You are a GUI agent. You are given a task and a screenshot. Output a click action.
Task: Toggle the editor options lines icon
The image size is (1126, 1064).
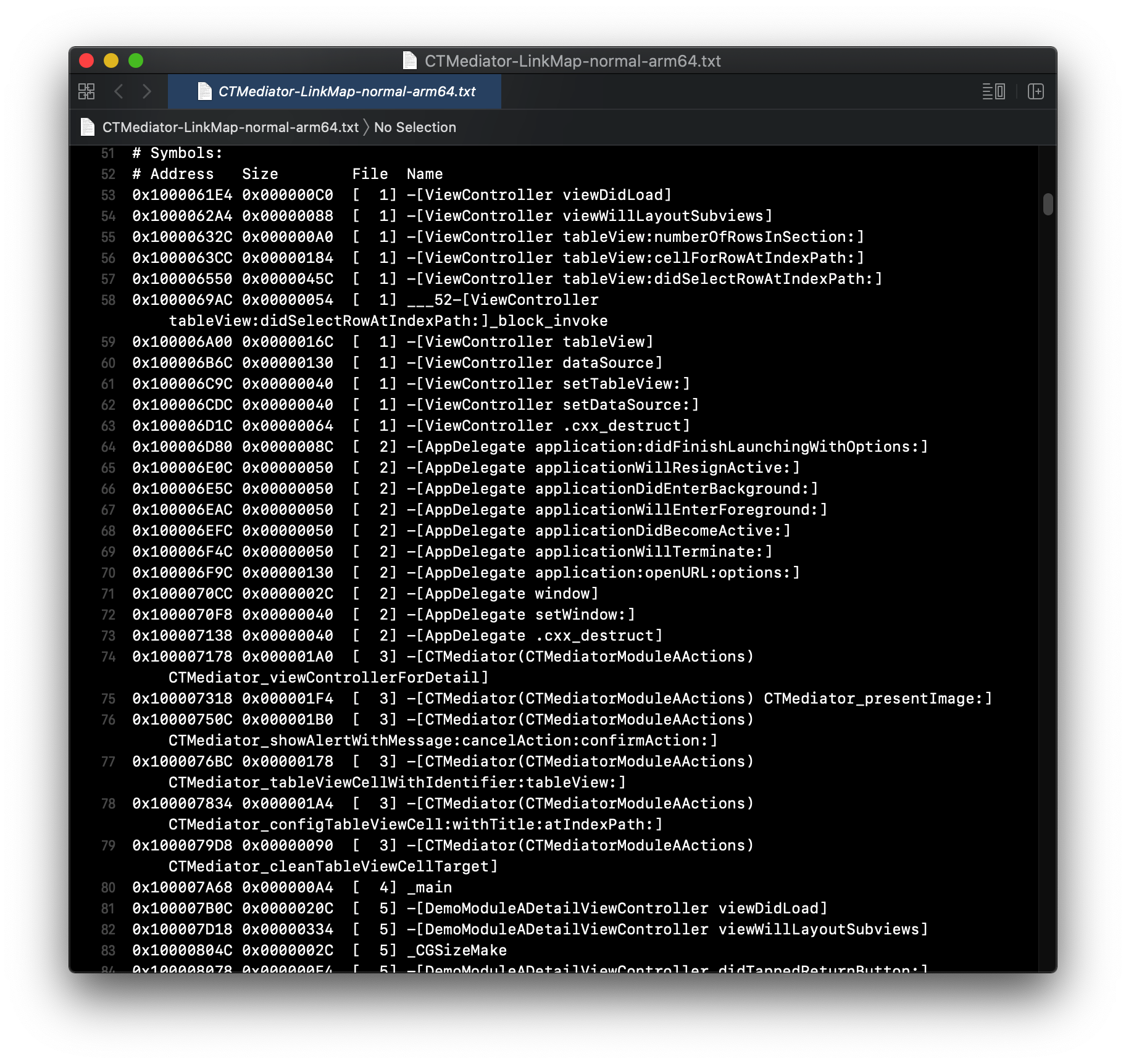tap(993, 91)
